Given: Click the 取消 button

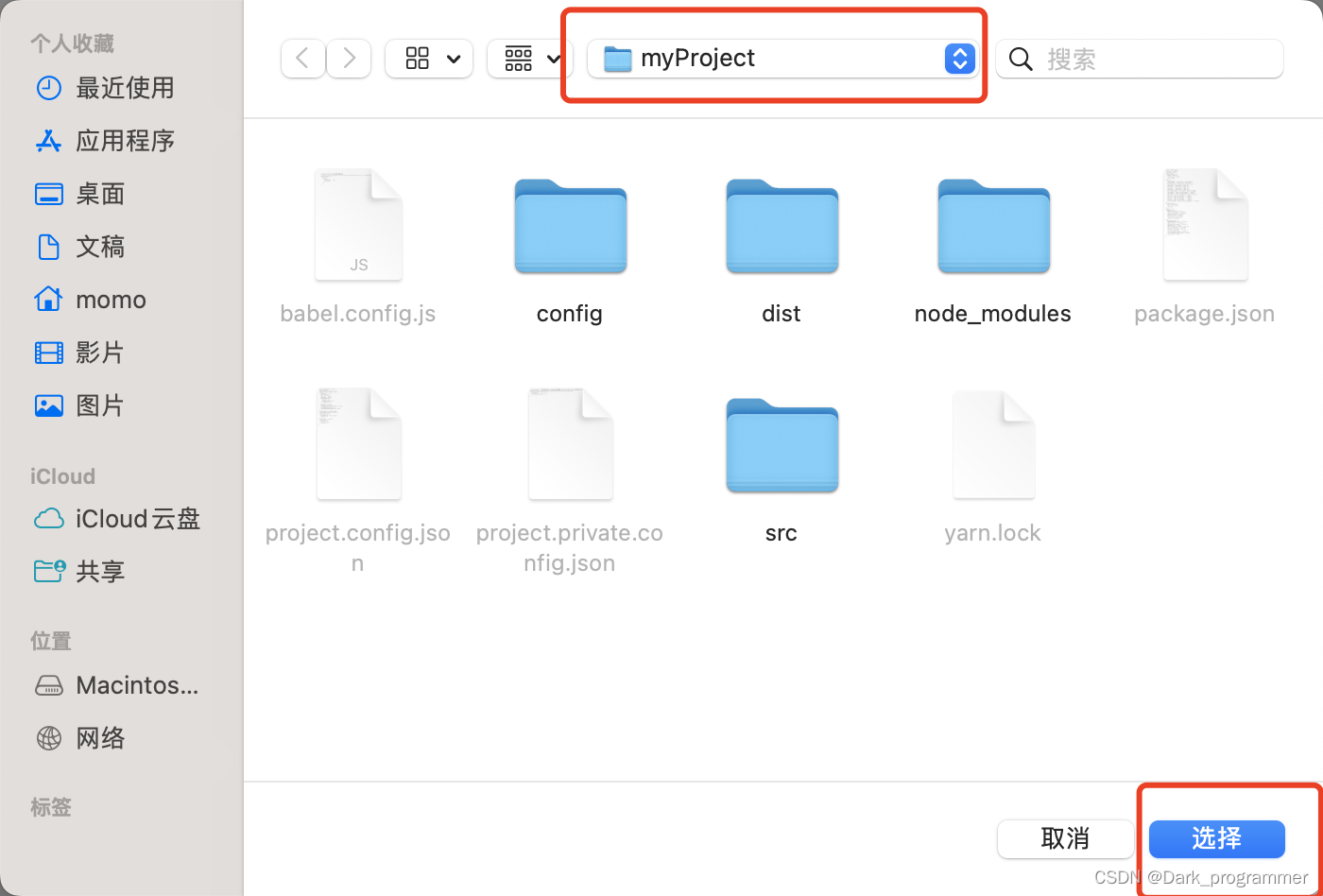Looking at the screenshot, I should [1065, 838].
